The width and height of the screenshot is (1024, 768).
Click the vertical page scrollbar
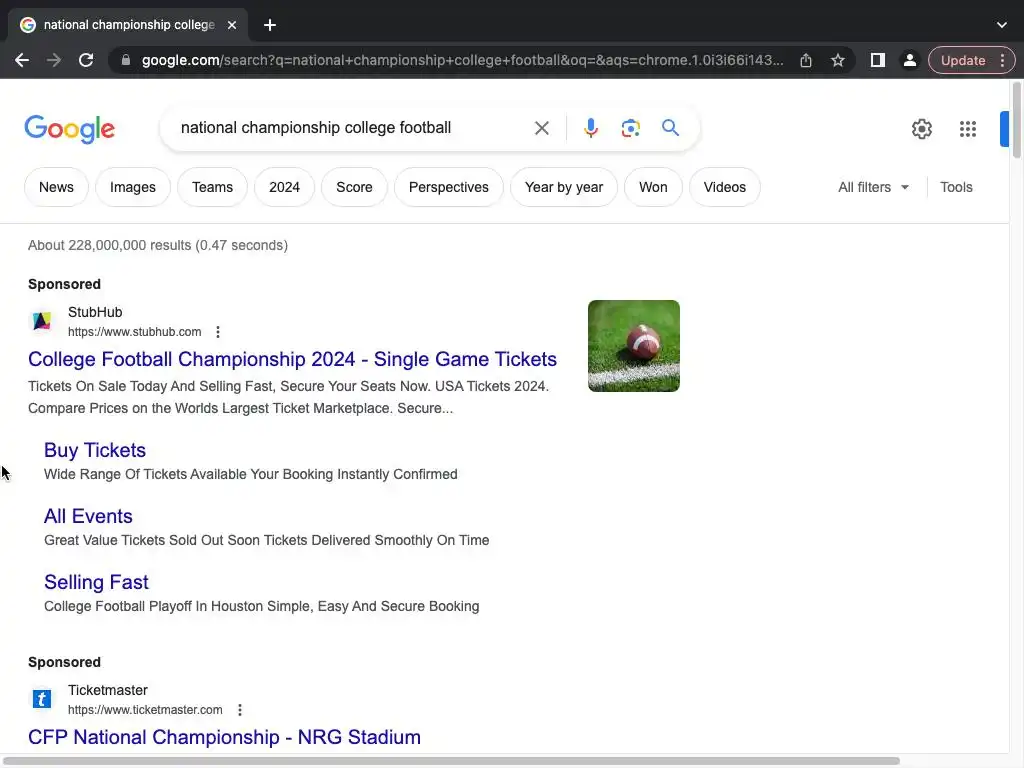pyautogui.click(x=1017, y=120)
